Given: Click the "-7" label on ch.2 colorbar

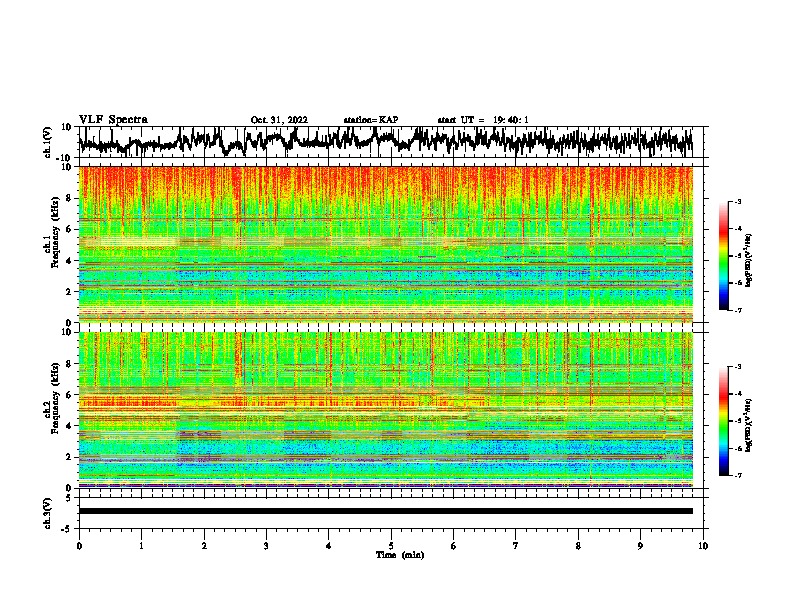Looking at the screenshot, I should (x=737, y=475).
